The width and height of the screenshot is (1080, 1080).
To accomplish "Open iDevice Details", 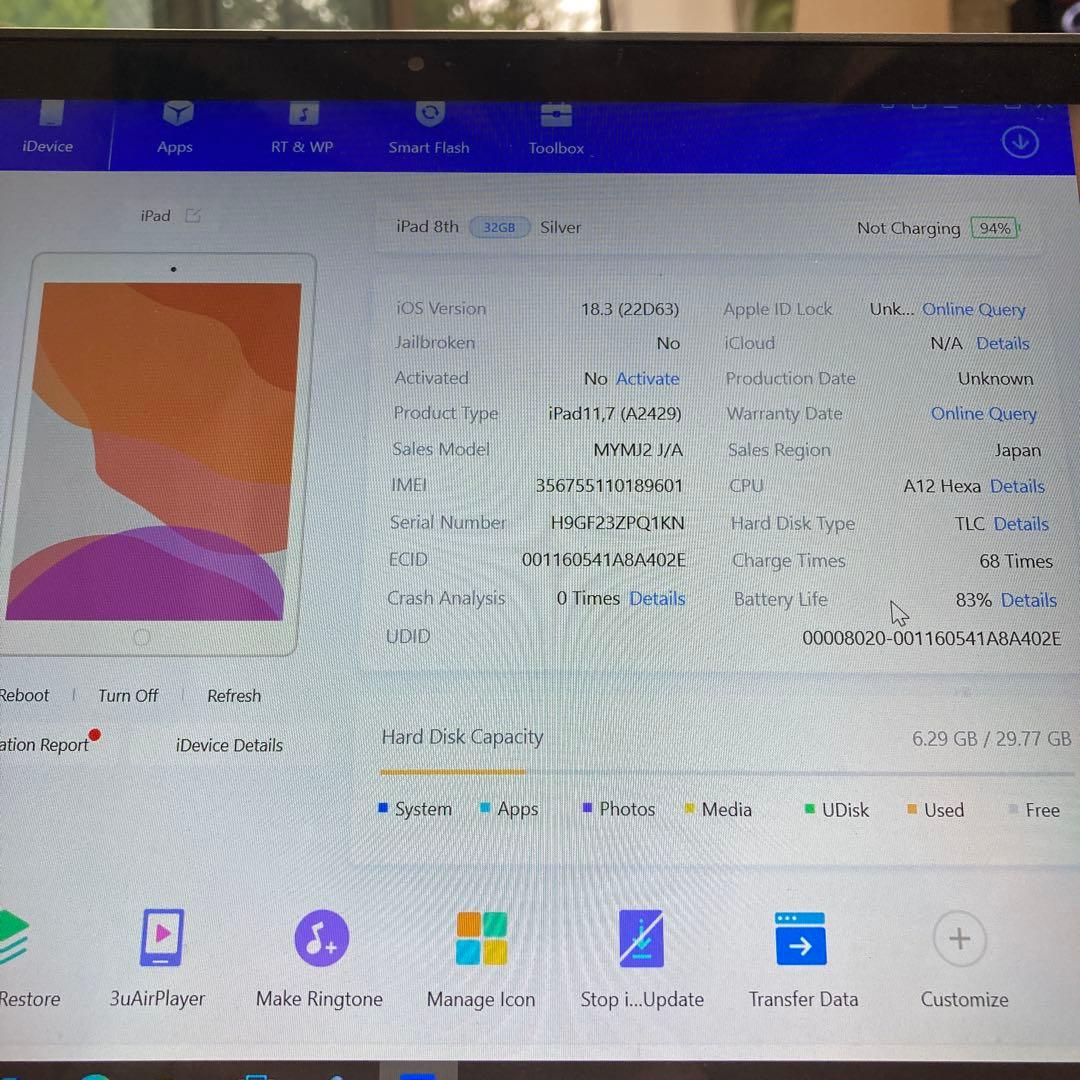I will (x=228, y=745).
